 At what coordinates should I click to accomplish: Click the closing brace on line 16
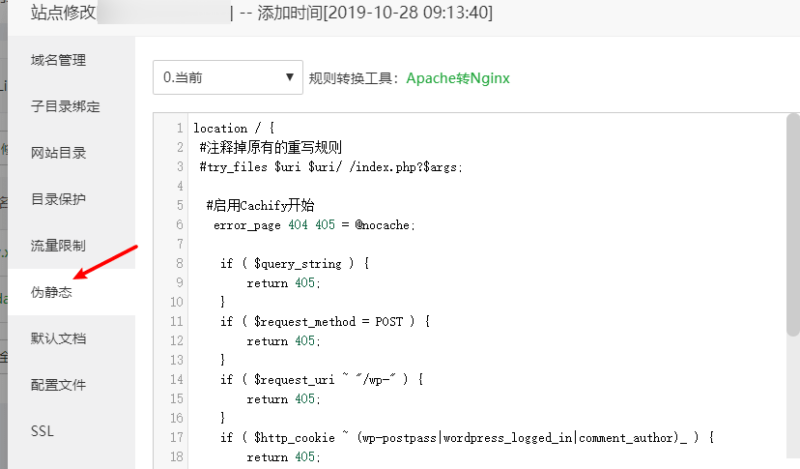coord(222,418)
